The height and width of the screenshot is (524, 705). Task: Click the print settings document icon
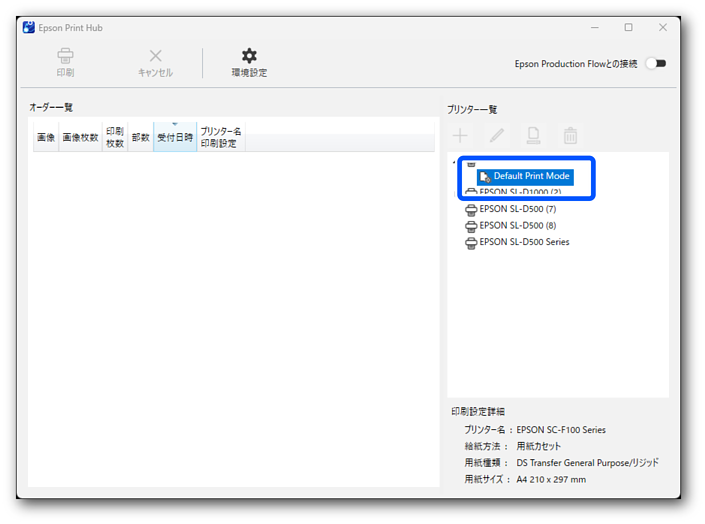pyautogui.click(x=534, y=136)
